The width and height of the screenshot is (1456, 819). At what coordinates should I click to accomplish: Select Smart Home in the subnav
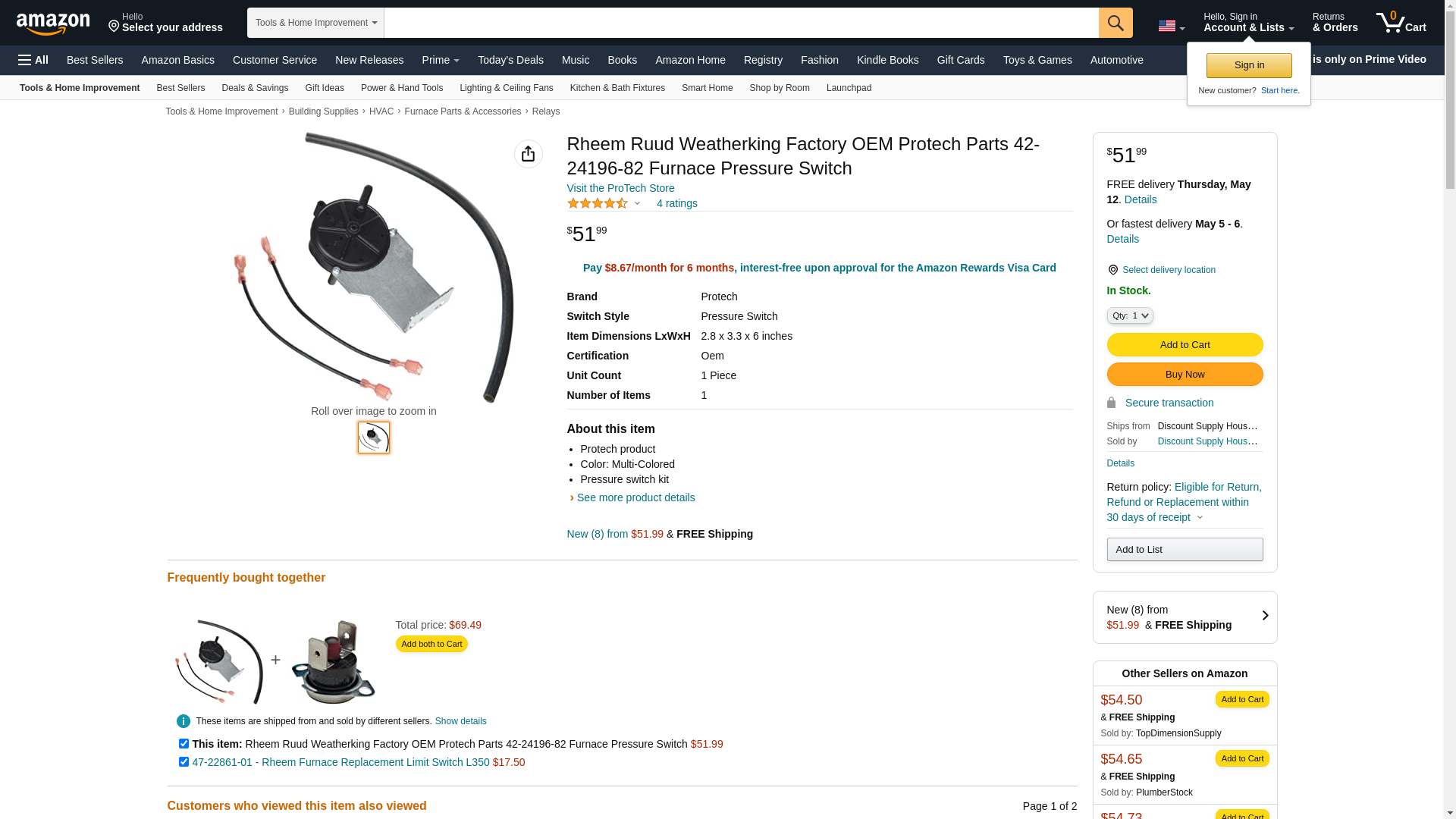click(707, 88)
